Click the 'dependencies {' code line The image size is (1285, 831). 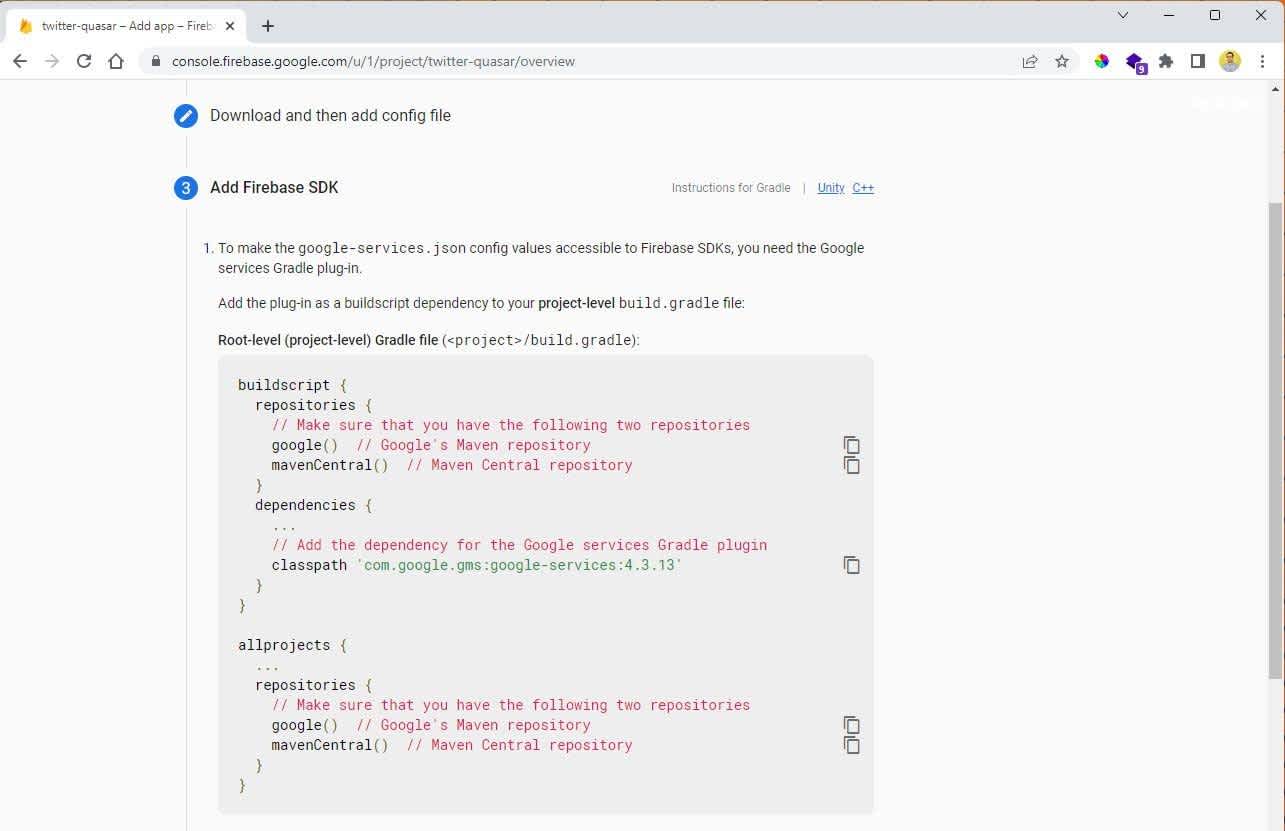pos(313,505)
